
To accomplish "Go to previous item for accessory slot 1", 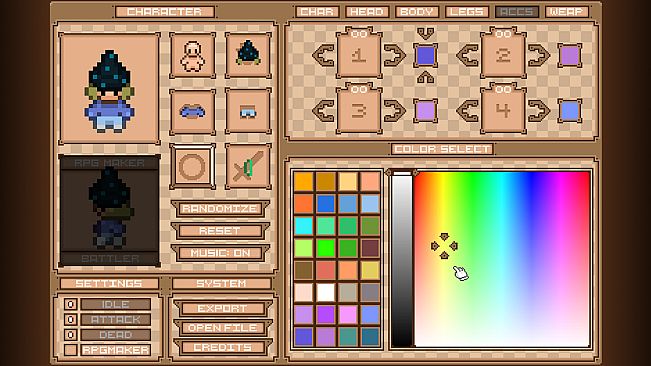I will [323, 56].
